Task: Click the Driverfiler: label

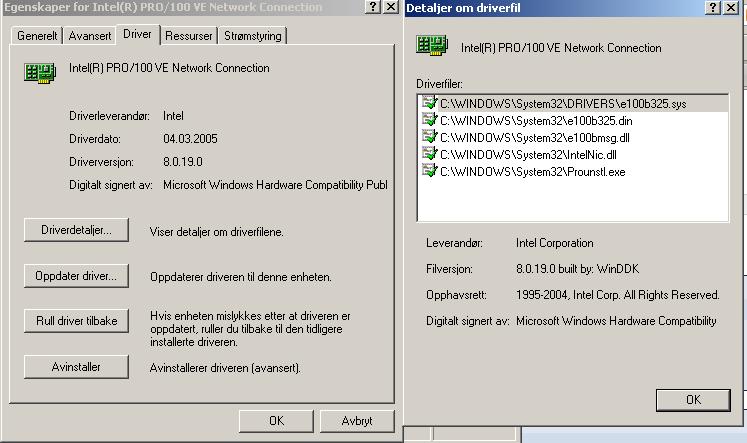Action: (439, 84)
